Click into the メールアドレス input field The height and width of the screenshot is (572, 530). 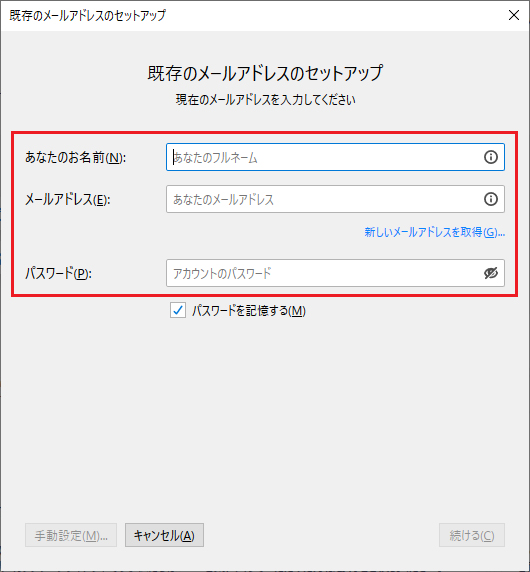(x=335, y=199)
